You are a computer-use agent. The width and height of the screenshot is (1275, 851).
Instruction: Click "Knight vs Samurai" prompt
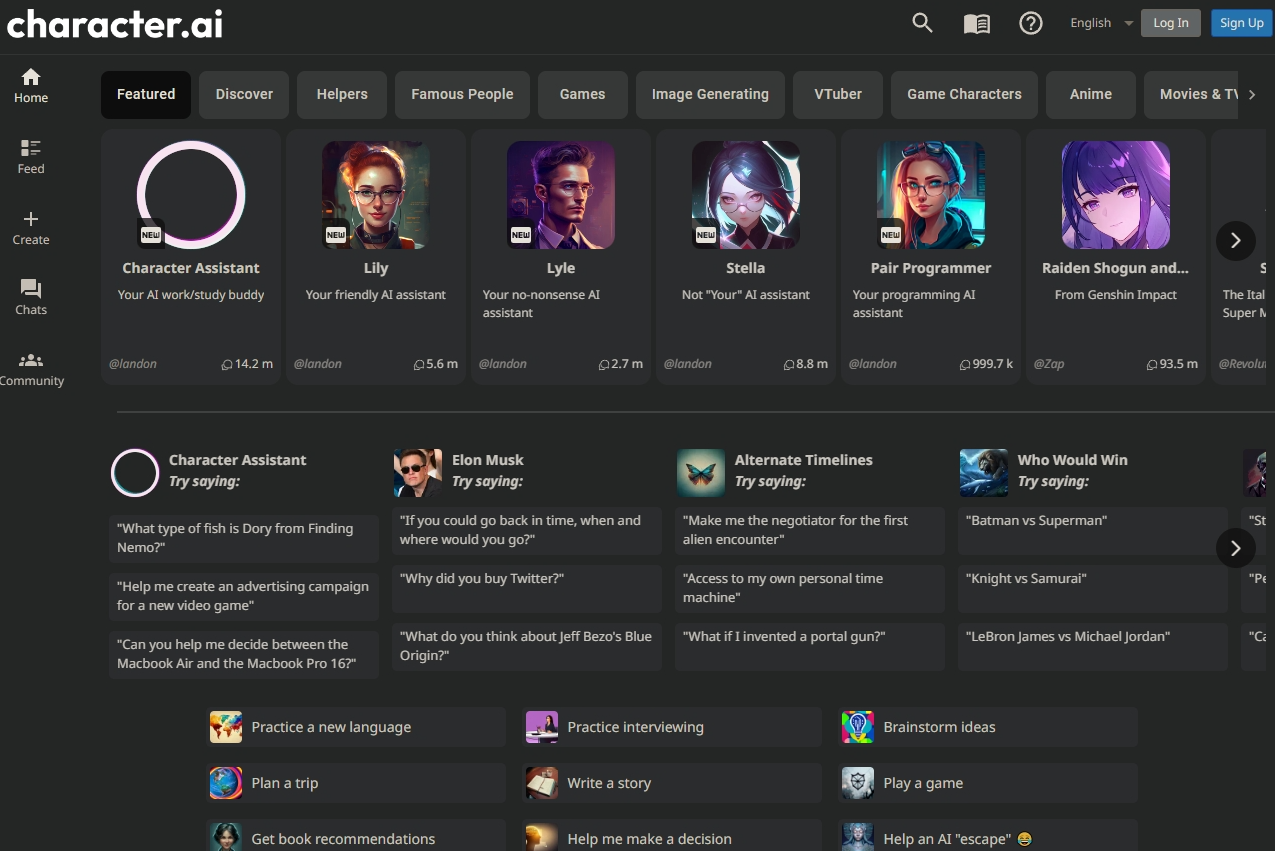[x=1093, y=588]
